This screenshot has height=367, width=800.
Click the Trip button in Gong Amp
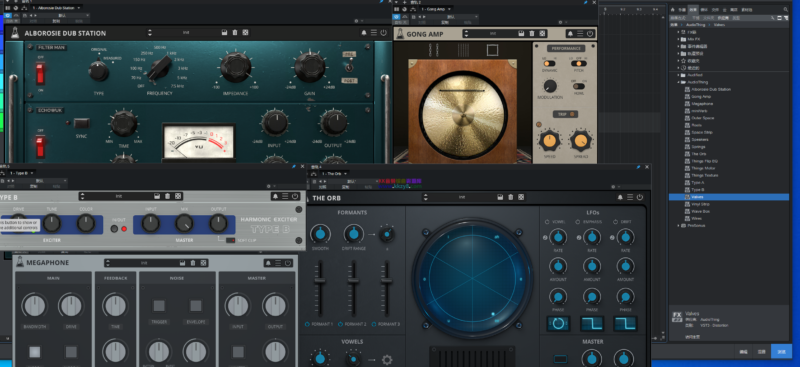coord(565,114)
